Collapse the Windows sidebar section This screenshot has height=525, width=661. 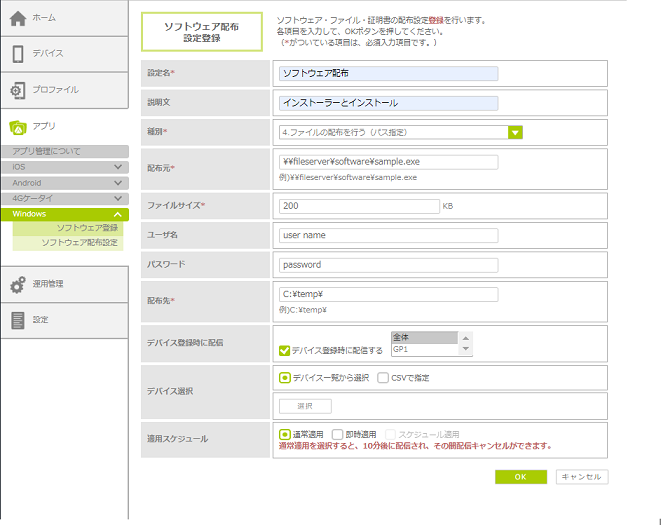click(x=118, y=214)
